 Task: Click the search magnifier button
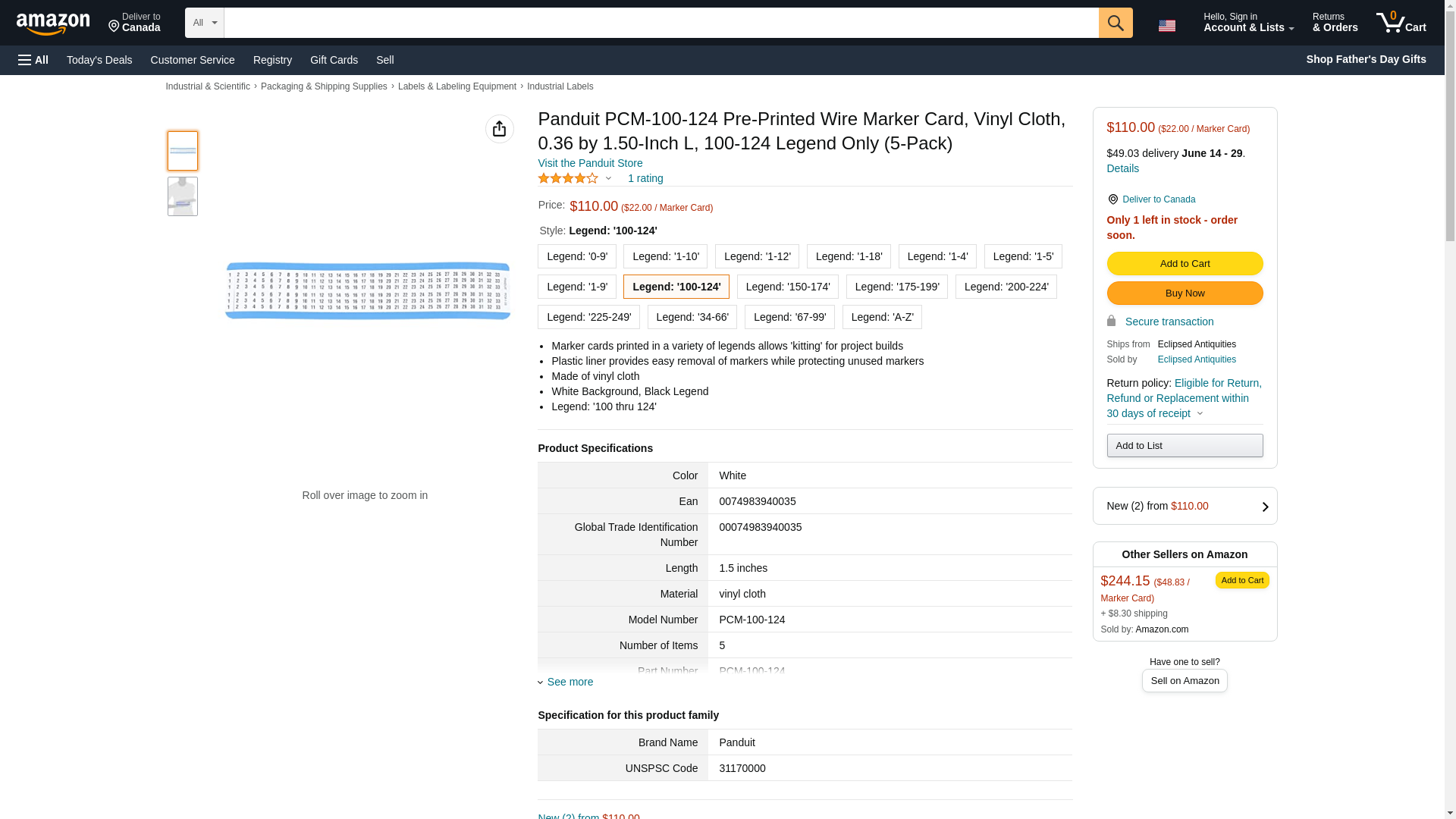[x=1115, y=23]
